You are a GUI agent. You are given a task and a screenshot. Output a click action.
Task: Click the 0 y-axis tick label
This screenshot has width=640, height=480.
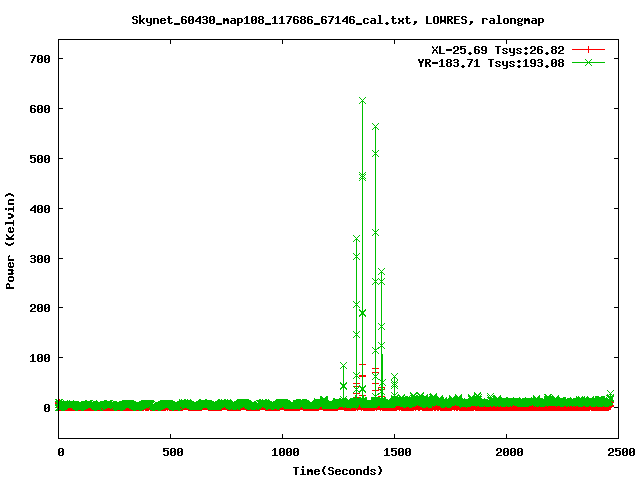tap(47, 408)
